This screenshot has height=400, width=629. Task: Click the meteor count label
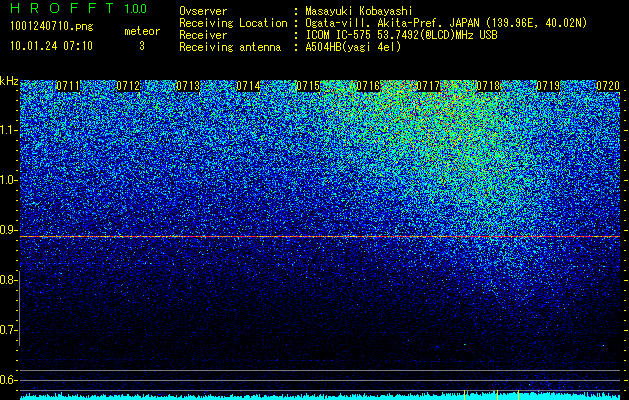pos(142,31)
